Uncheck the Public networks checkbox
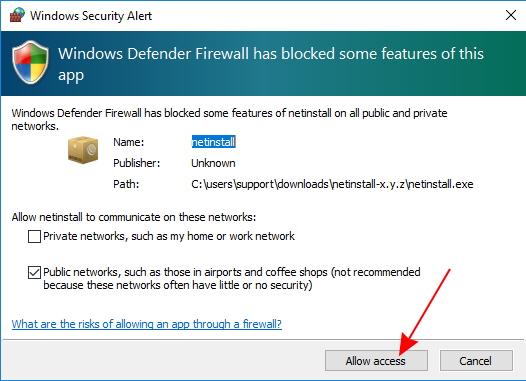 click(34, 272)
